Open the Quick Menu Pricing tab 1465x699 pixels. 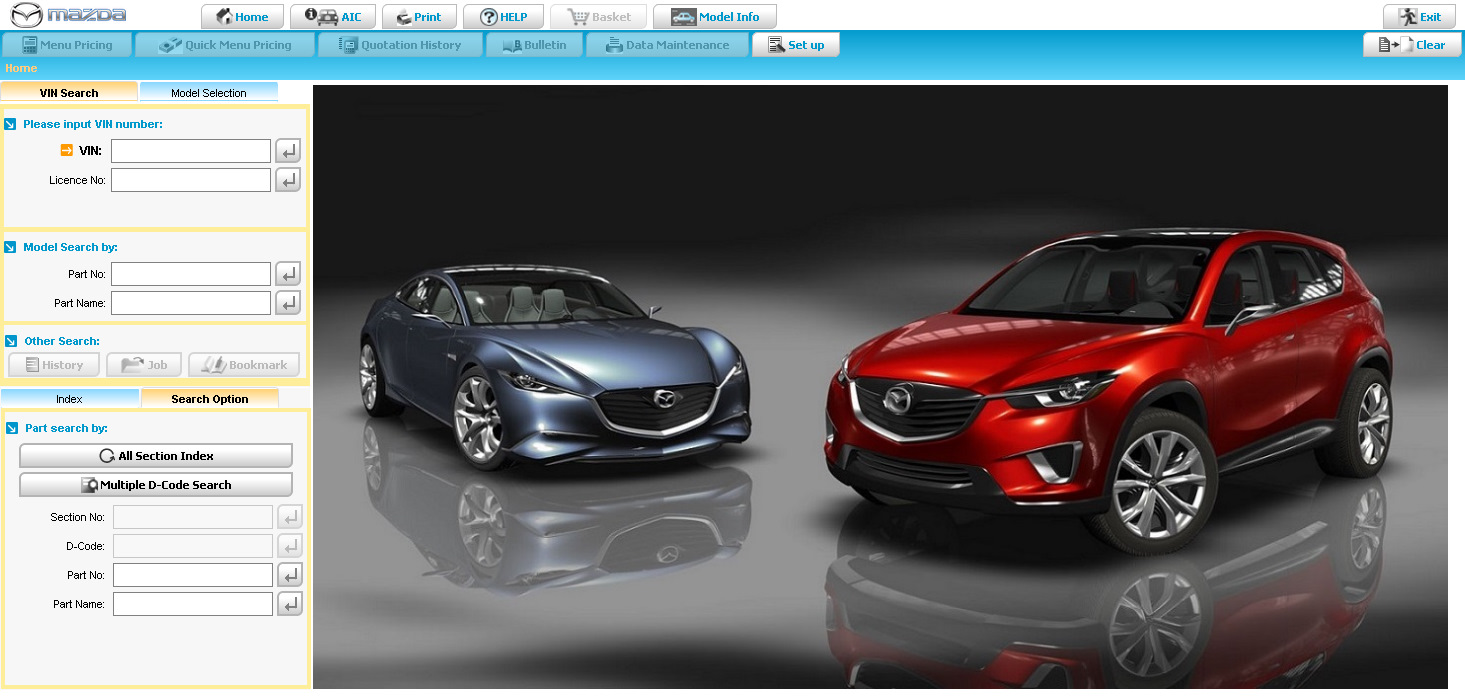225,45
